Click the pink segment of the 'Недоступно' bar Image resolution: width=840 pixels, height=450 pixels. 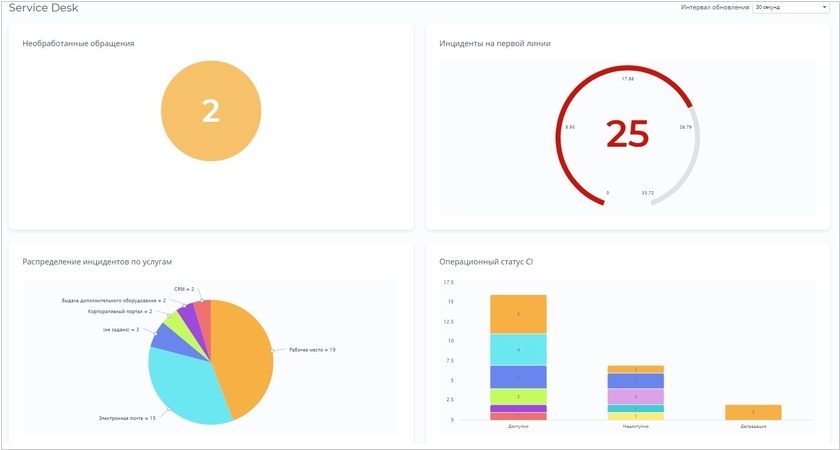tap(635, 396)
